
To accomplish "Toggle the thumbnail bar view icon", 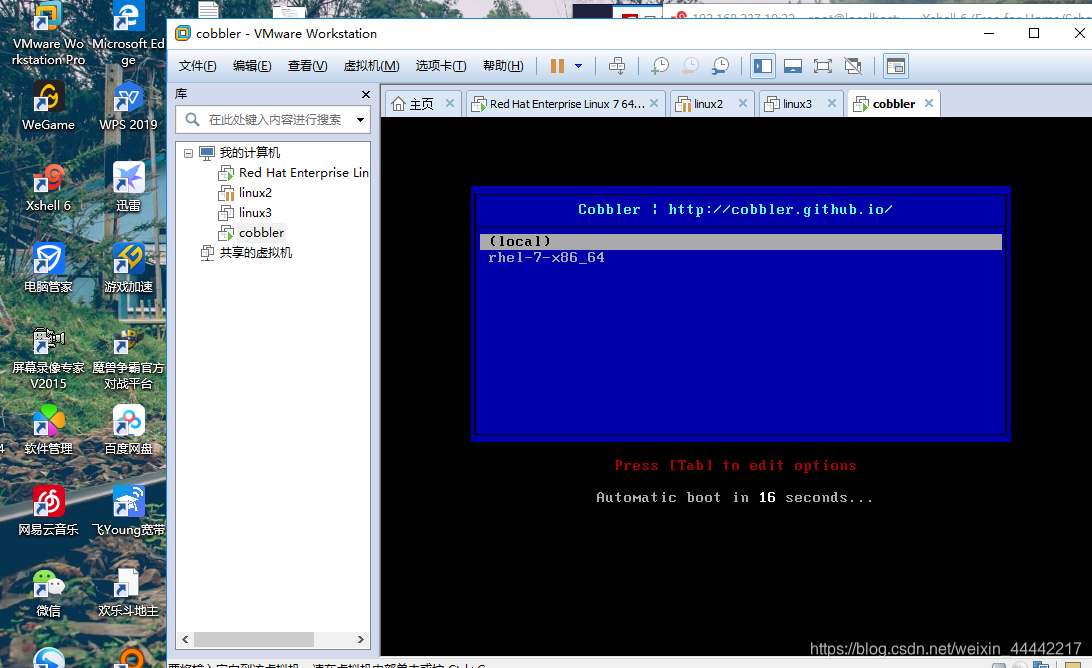I will (x=793, y=66).
